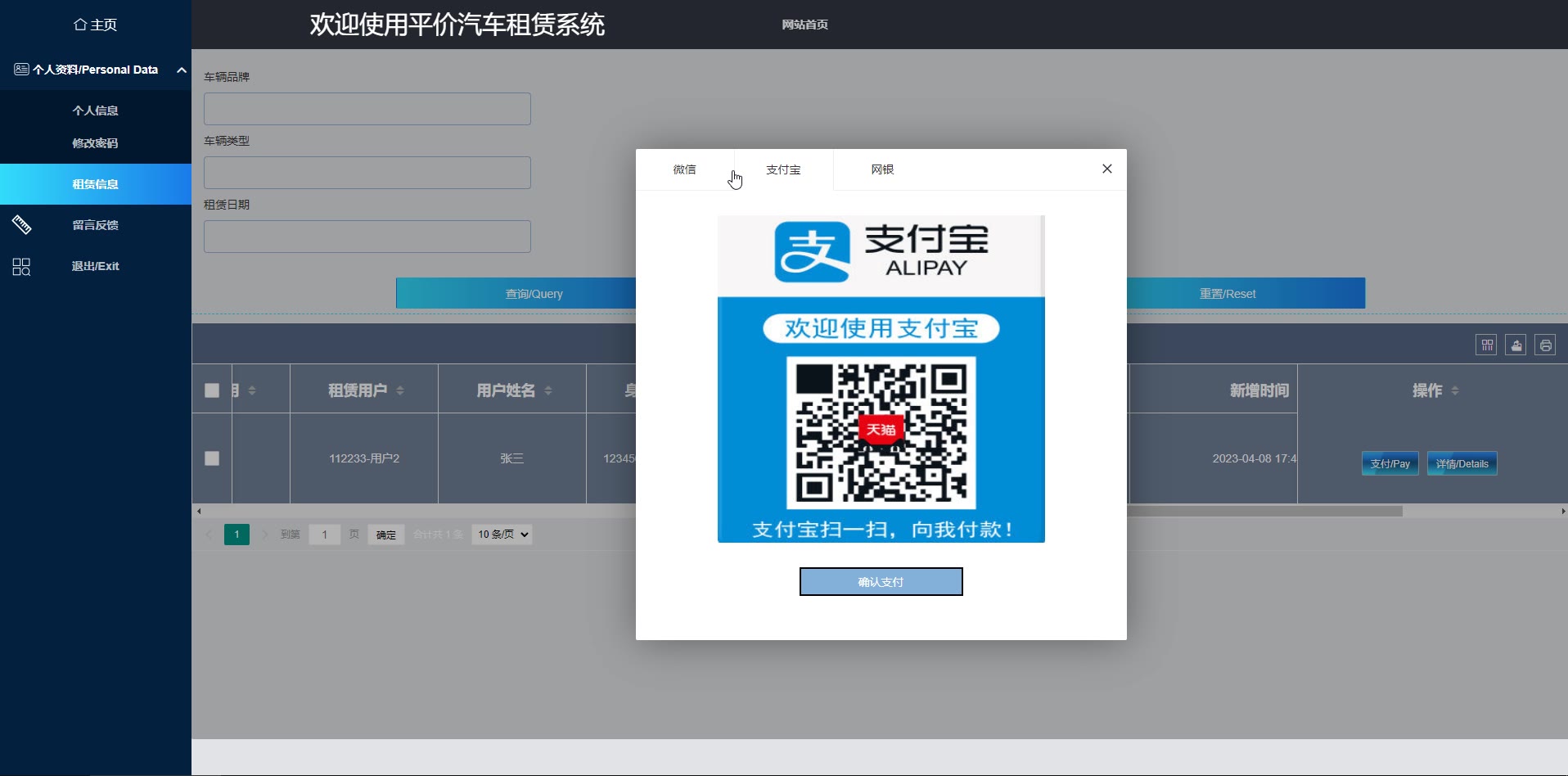Click the 详情/Details button in the row
Screen dimensions: 1568x776
1462,463
